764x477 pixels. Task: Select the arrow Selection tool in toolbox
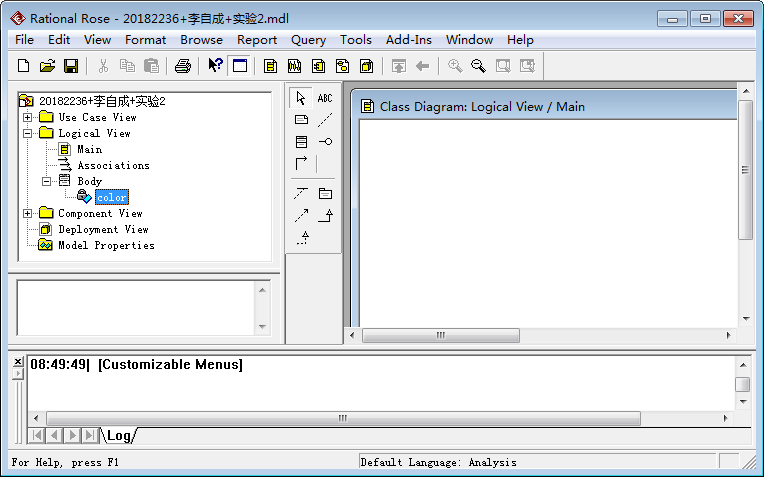click(301, 98)
